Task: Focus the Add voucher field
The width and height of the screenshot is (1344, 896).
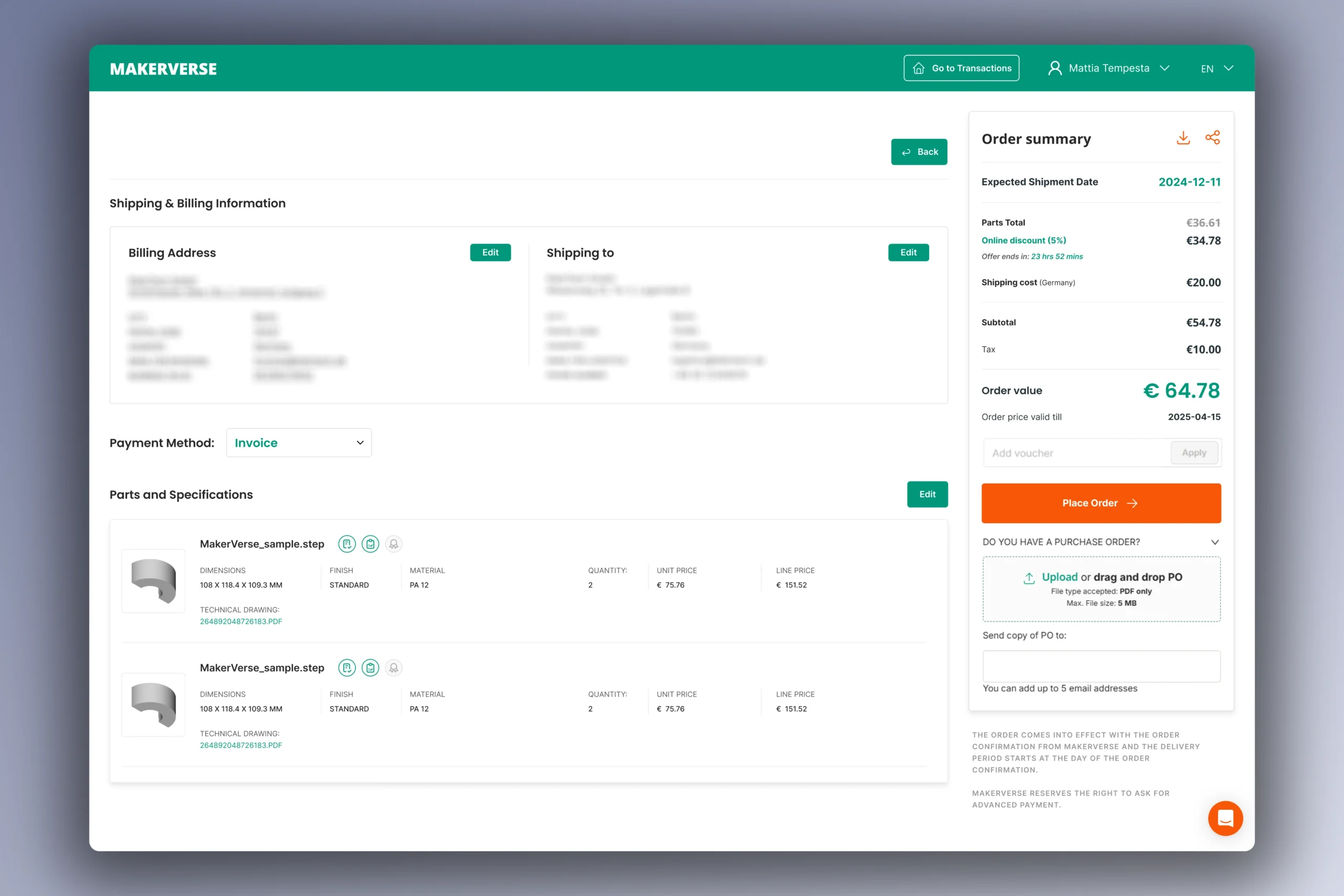Action: [x=1077, y=453]
